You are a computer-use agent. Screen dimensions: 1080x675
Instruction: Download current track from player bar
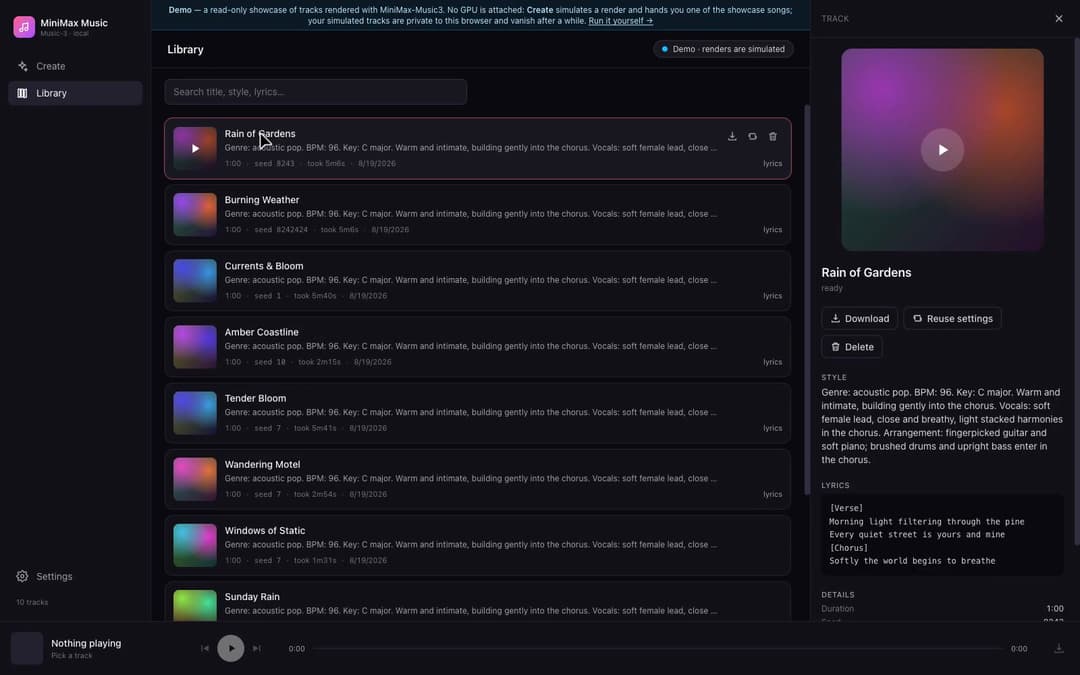(x=1059, y=648)
